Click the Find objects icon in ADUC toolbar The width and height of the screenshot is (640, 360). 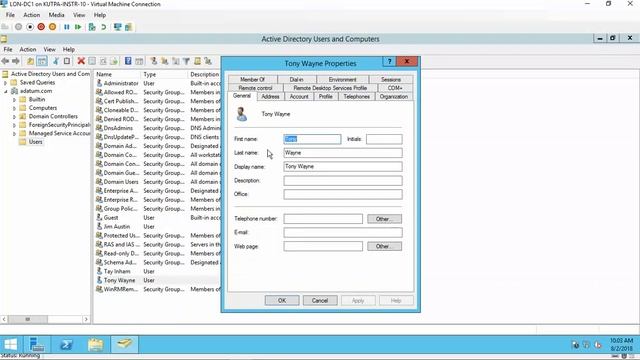pyautogui.click(x=198, y=61)
